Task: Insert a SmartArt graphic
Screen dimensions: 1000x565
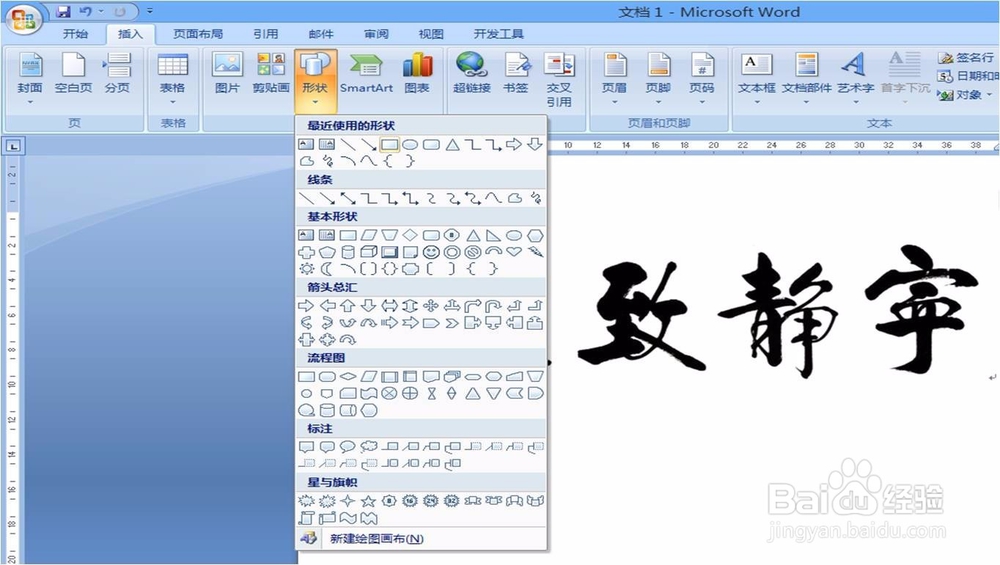Action: (366, 73)
